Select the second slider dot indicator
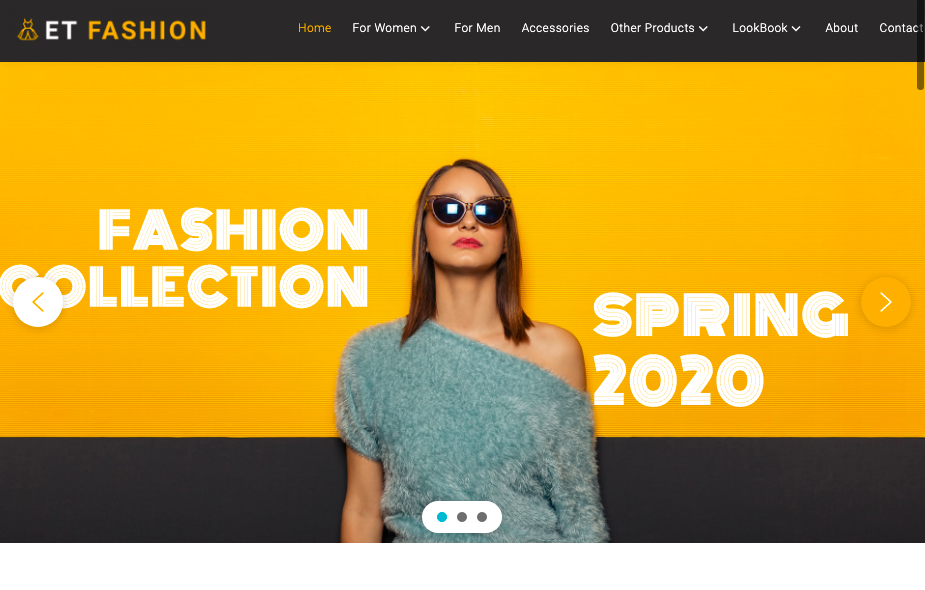Screen dimensions: 925x590 pos(462,517)
